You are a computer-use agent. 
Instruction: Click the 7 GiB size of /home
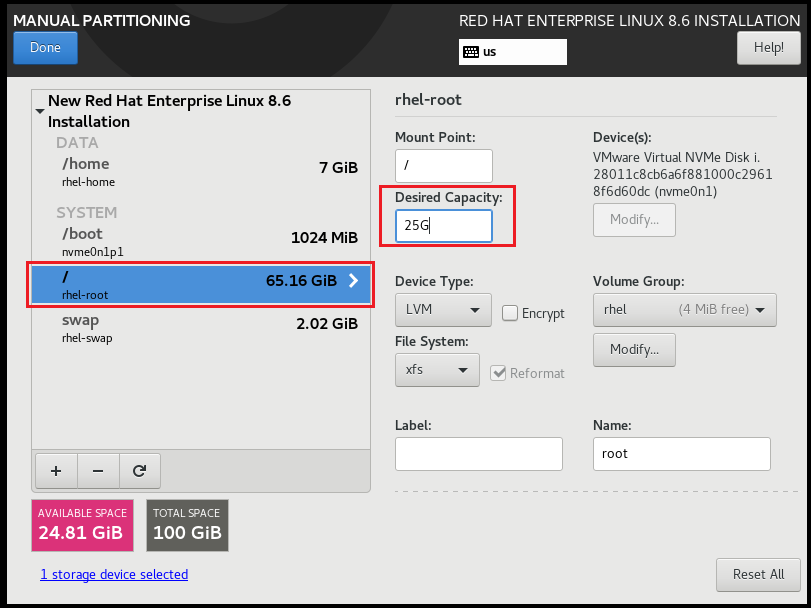tap(338, 168)
